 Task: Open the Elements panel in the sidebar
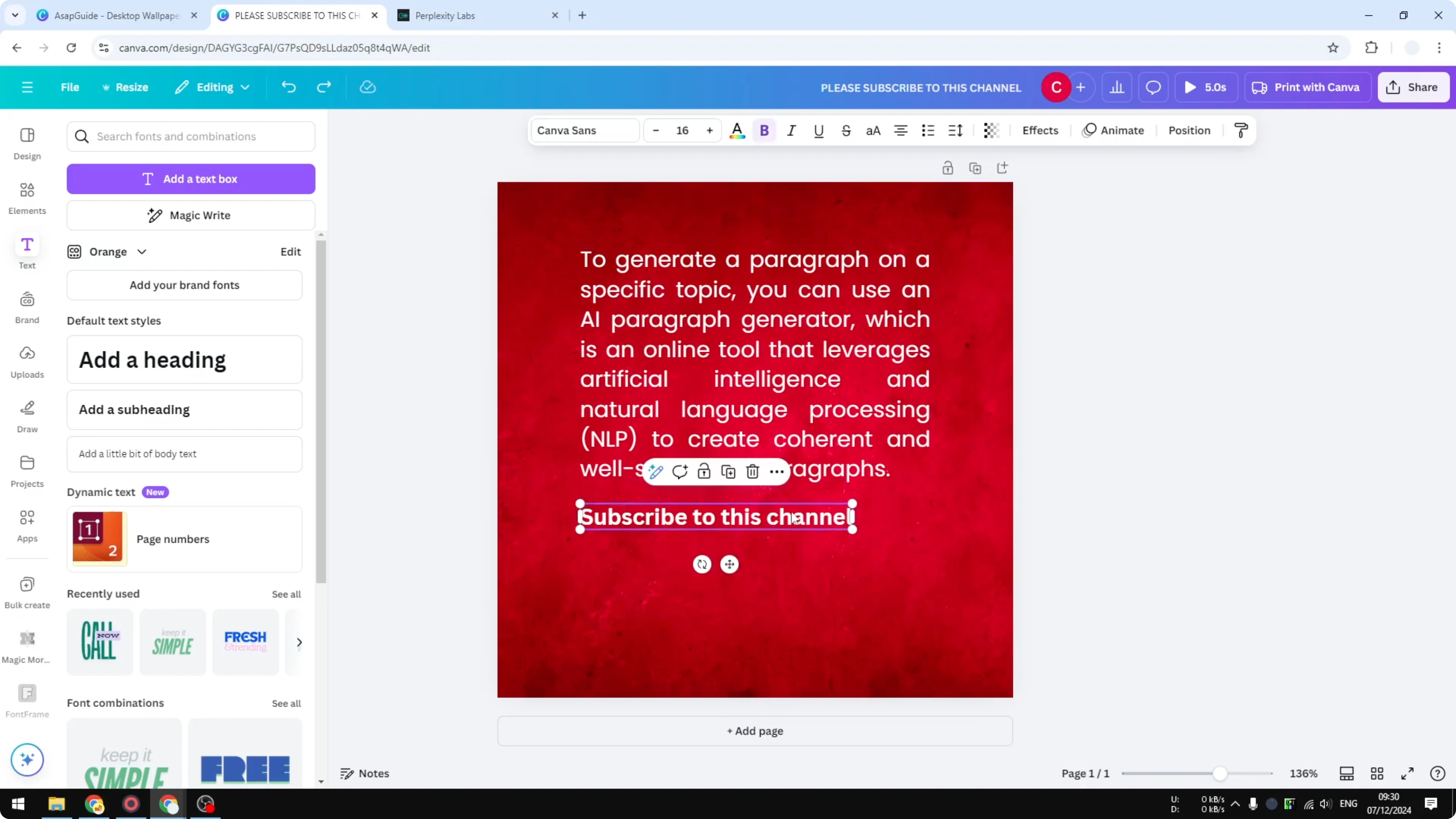pos(27,198)
